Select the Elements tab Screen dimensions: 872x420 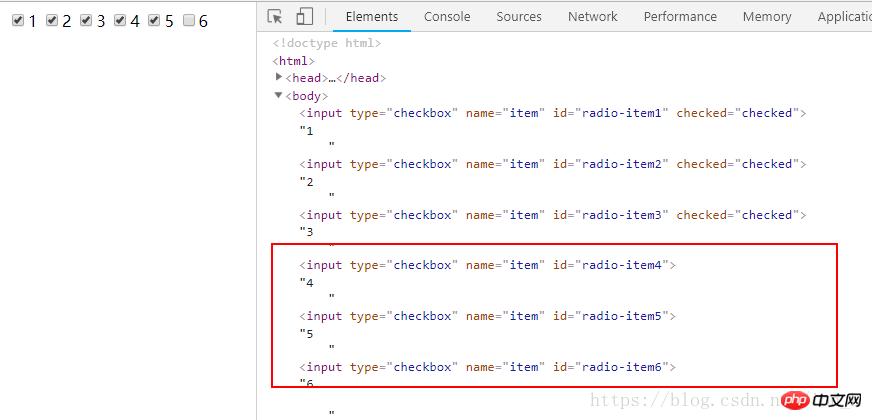(372, 17)
